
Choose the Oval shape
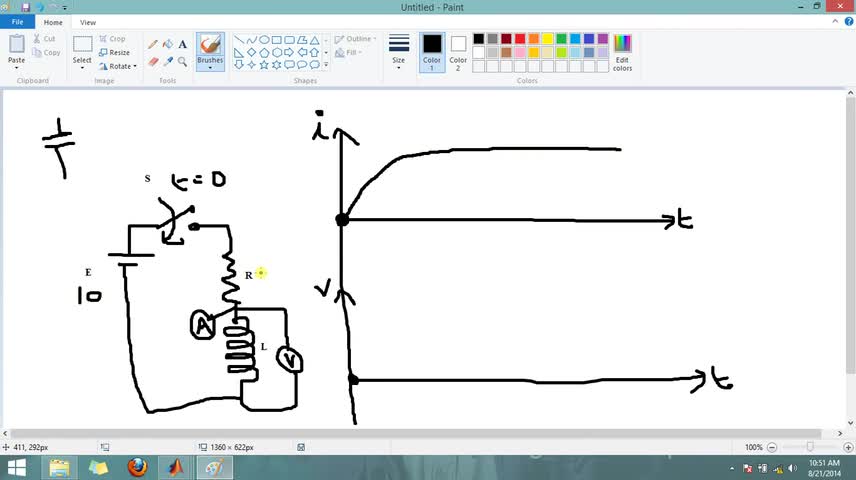point(264,40)
